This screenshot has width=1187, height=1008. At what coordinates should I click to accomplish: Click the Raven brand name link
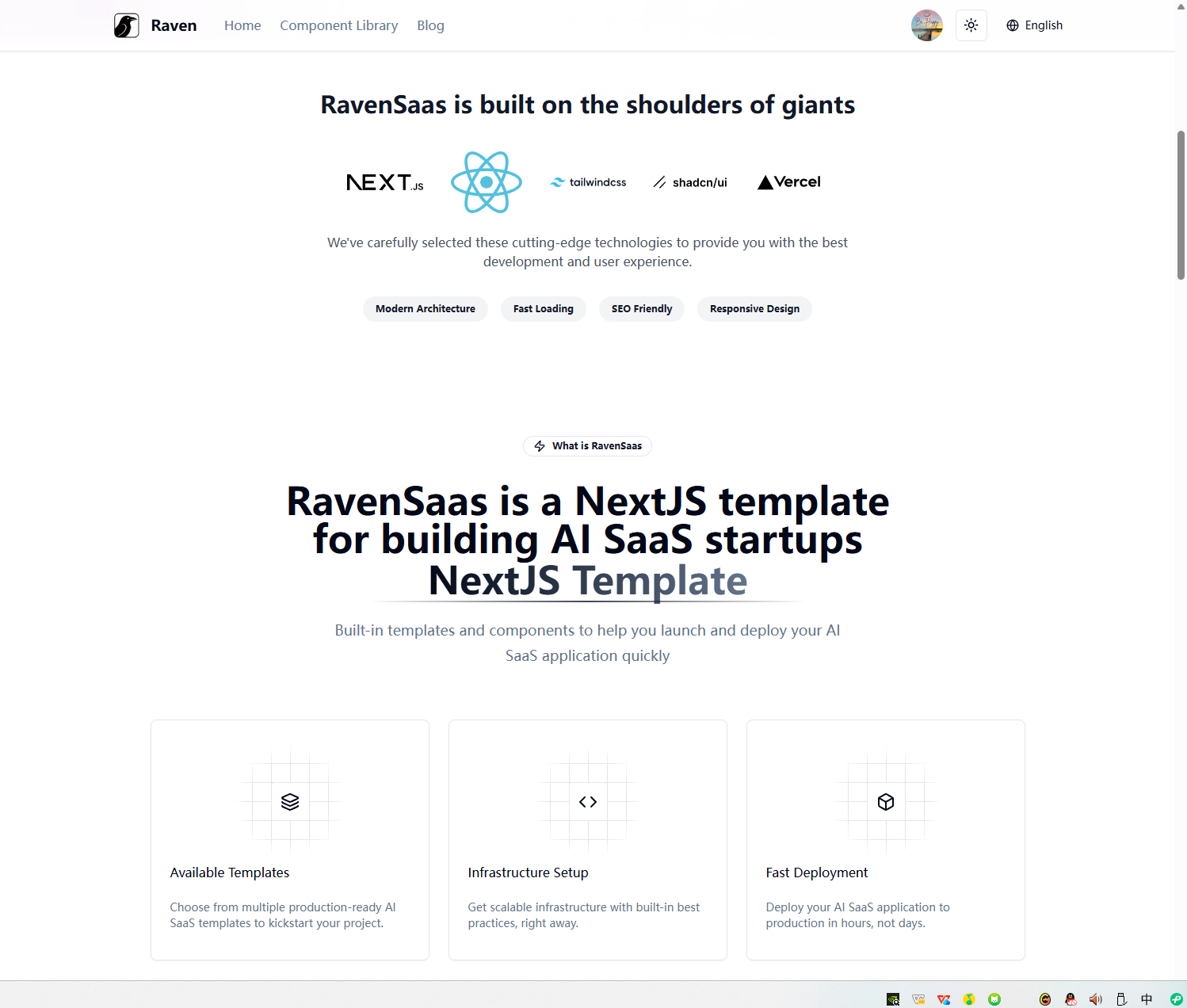point(174,25)
